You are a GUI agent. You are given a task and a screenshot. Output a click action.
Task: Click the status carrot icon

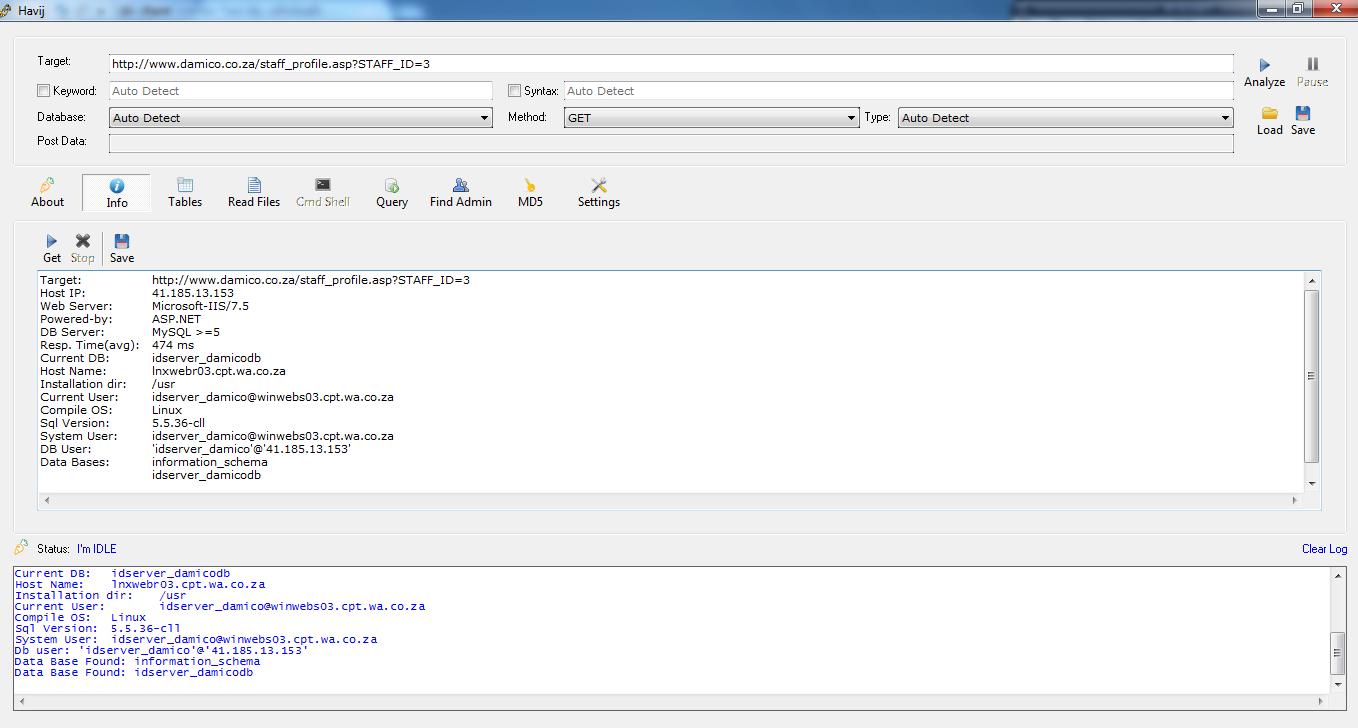(21, 548)
